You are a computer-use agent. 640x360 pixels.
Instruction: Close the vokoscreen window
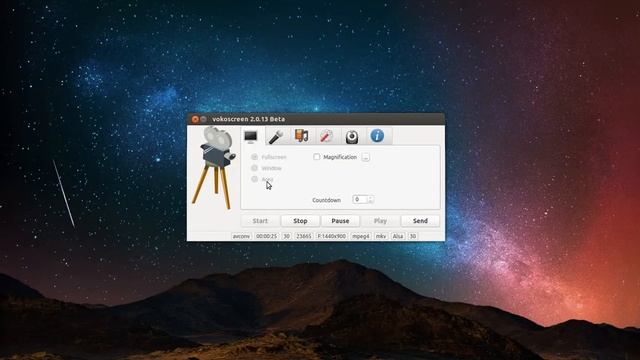(x=195, y=119)
